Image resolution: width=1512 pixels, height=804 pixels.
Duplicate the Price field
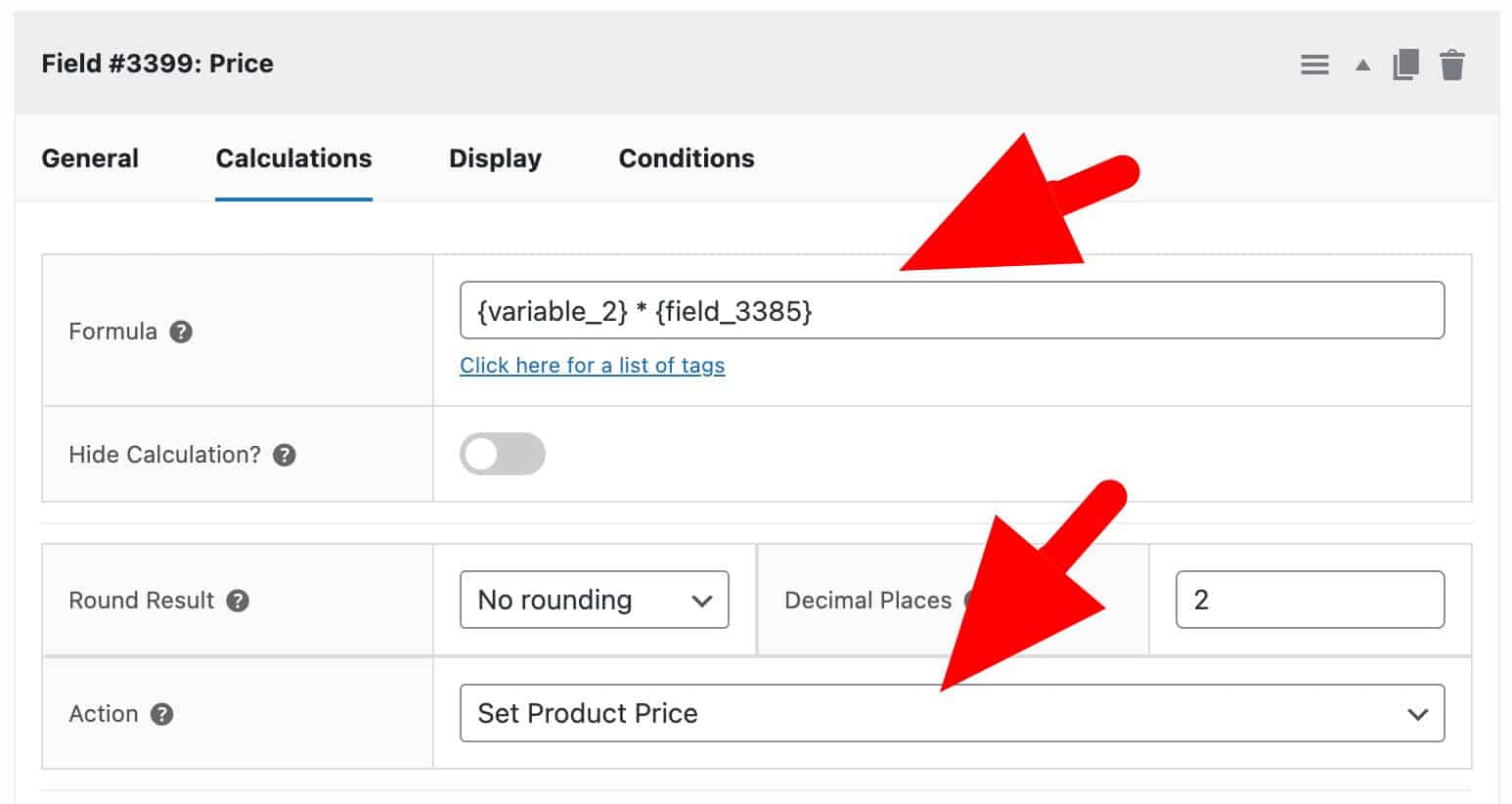[x=1405, y=64]
